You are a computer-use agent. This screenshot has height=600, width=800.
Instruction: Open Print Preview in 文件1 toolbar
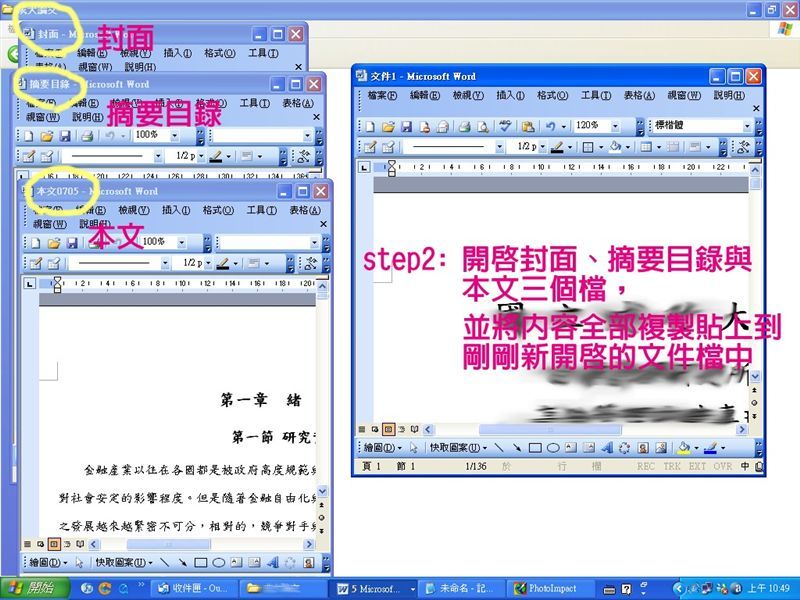[x=482, y=127]
